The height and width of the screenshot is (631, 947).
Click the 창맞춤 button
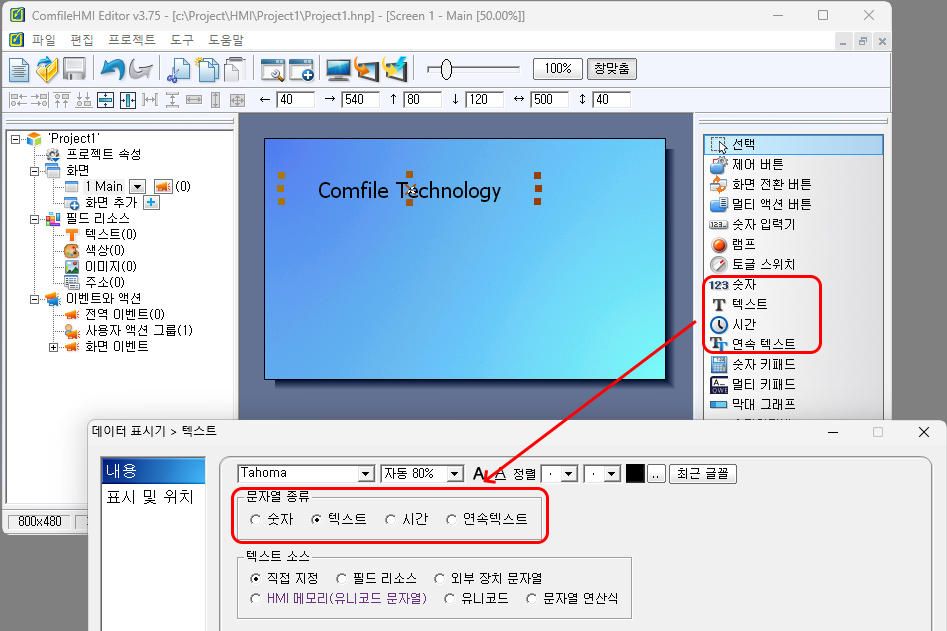(x=614, y=68)
